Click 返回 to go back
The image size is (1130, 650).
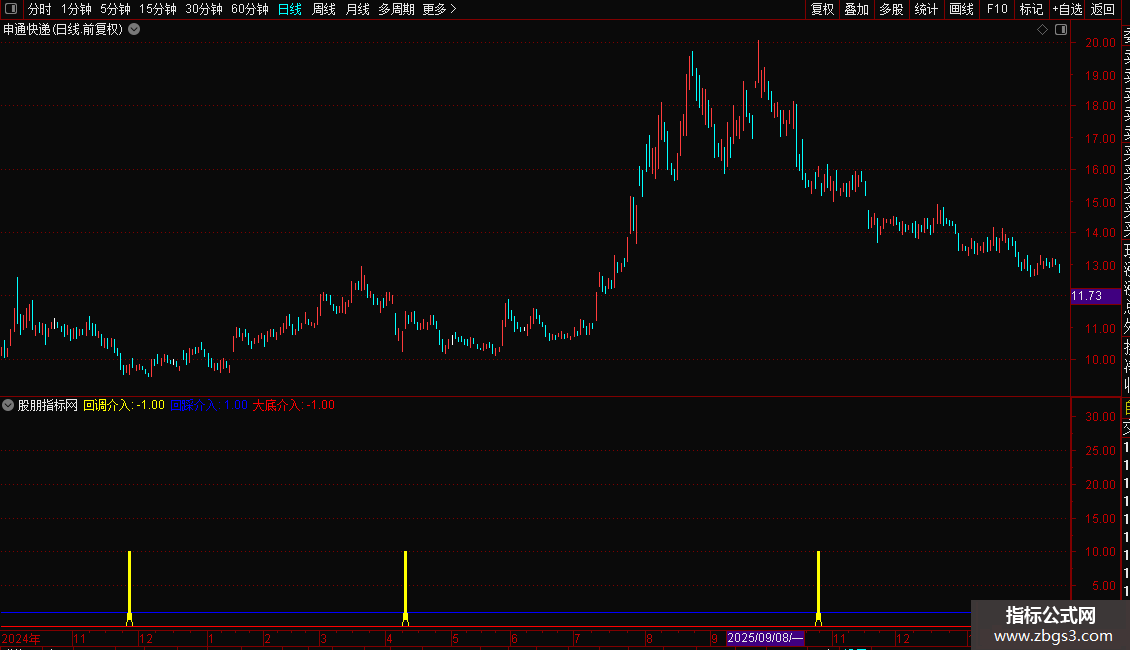coord(1103,9)
